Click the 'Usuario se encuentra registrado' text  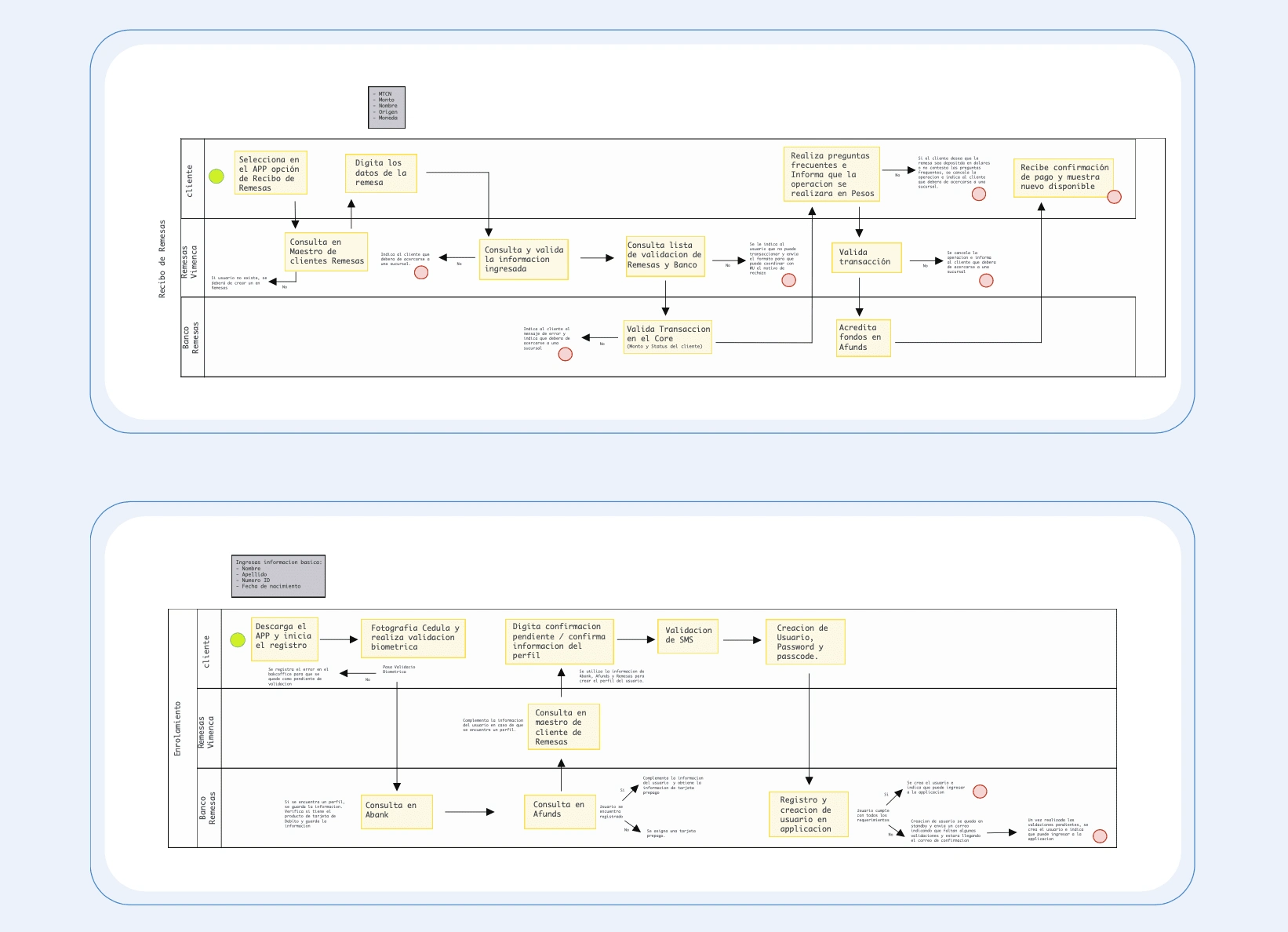(x=611, y=811)
